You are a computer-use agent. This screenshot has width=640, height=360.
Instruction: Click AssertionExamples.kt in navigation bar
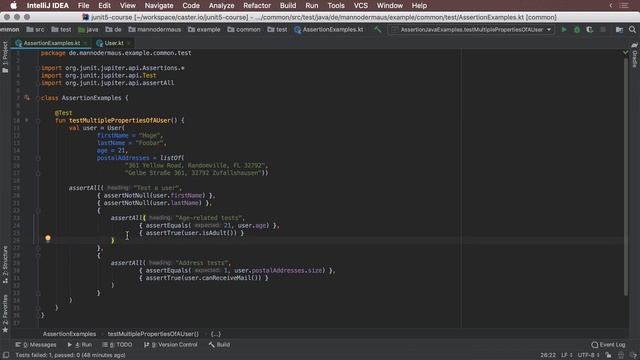[329, 29]
